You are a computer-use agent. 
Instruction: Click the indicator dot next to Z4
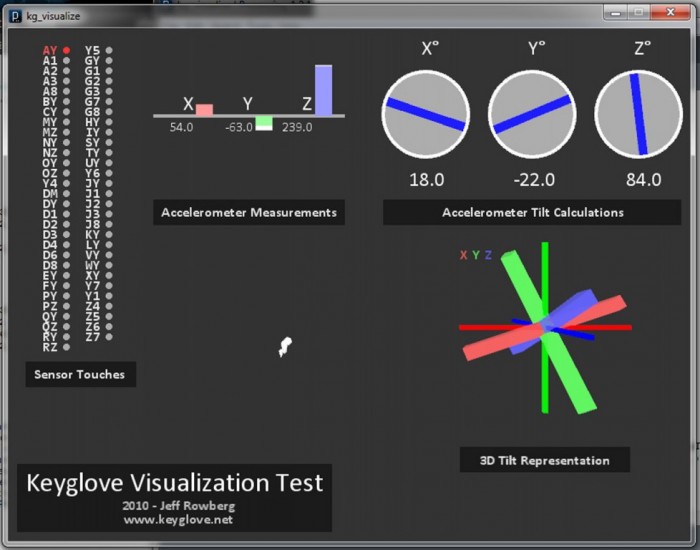pyautogui.click(x=109, y=306)
